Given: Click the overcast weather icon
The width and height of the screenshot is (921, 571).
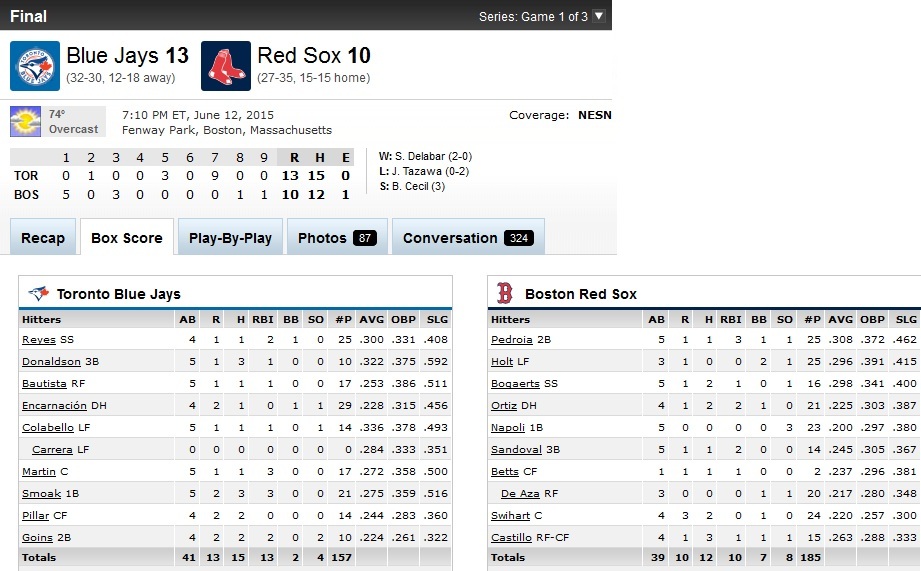Looking at the screenshot, I should click(25, 122).
